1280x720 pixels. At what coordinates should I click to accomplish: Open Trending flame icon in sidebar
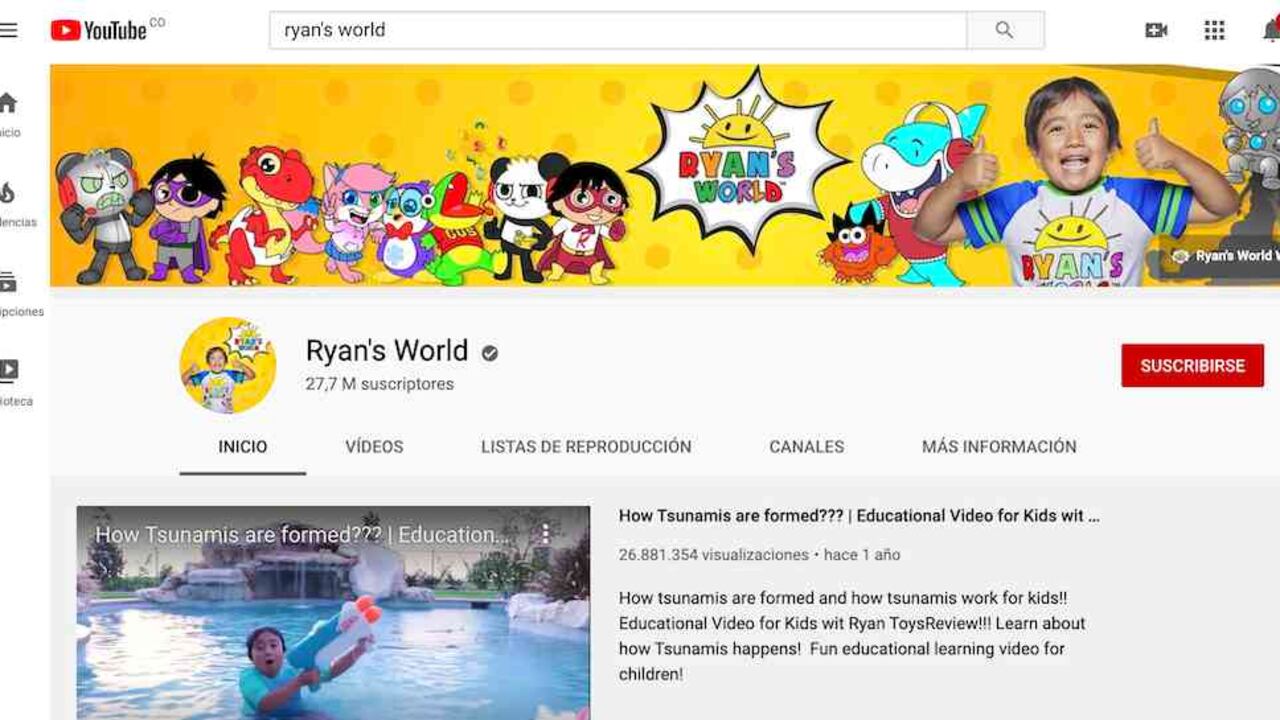(x=8, y=193)
